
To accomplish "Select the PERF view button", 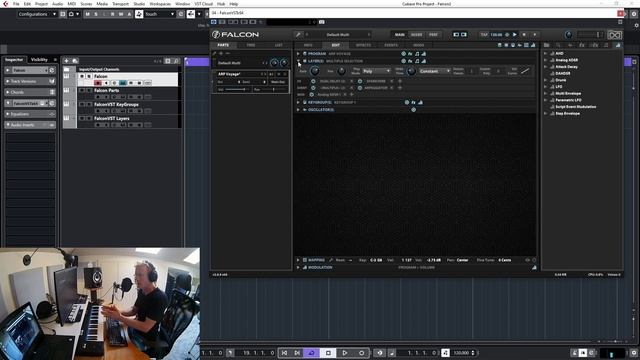I will coord(433,35).
